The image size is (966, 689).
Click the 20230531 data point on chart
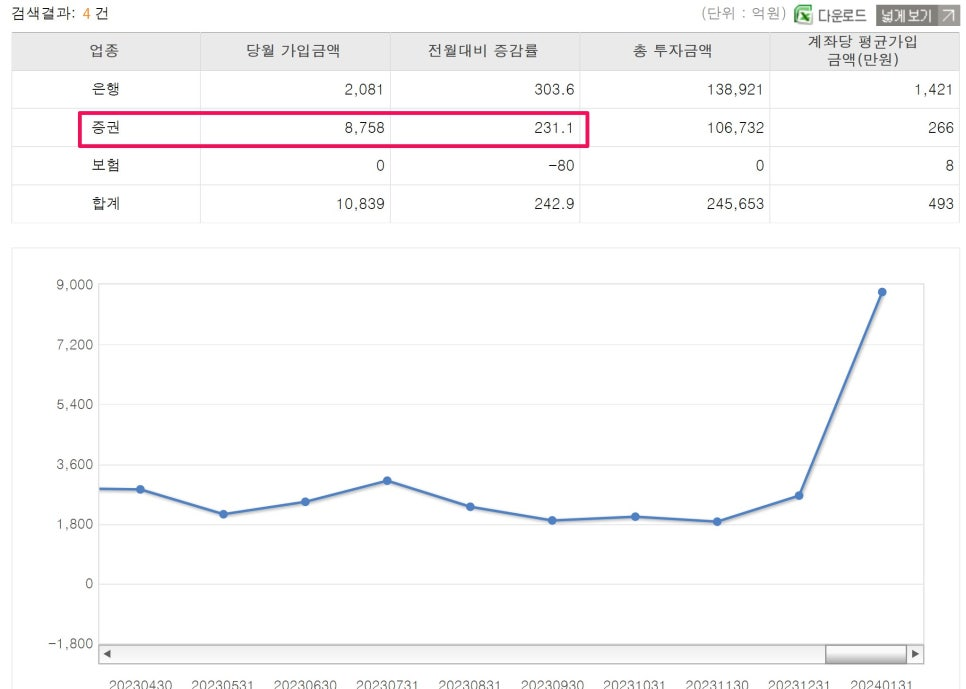224,514
